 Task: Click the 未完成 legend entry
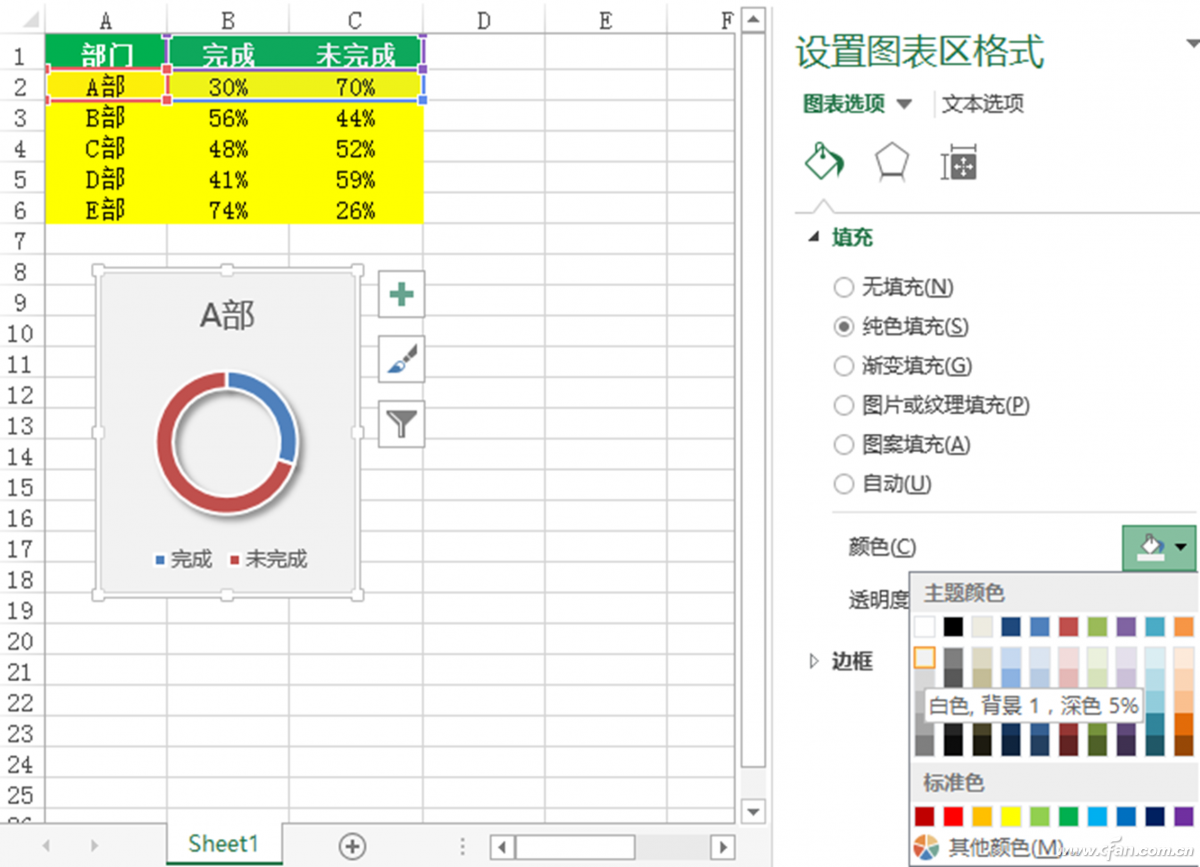[x=268, y=559]
